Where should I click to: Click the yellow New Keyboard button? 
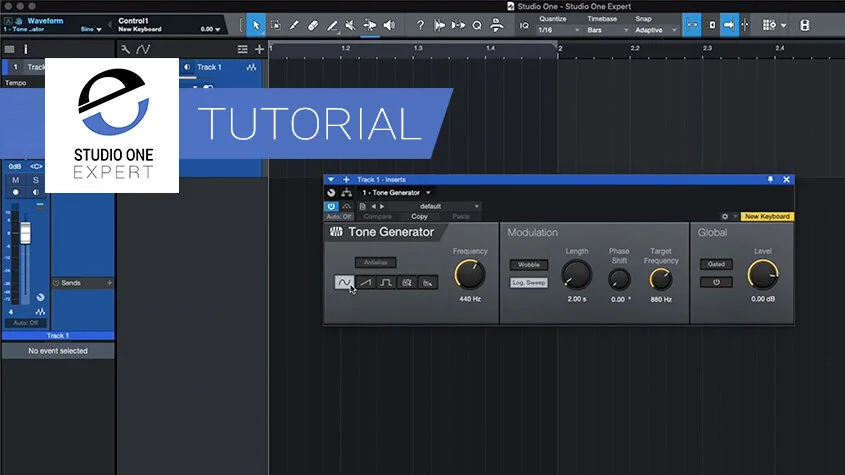(767, 216)
